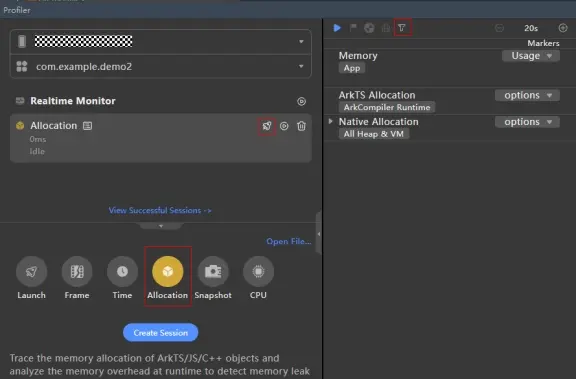Click the Memory row label
This screenshot has height=379, width=576.
358,56
